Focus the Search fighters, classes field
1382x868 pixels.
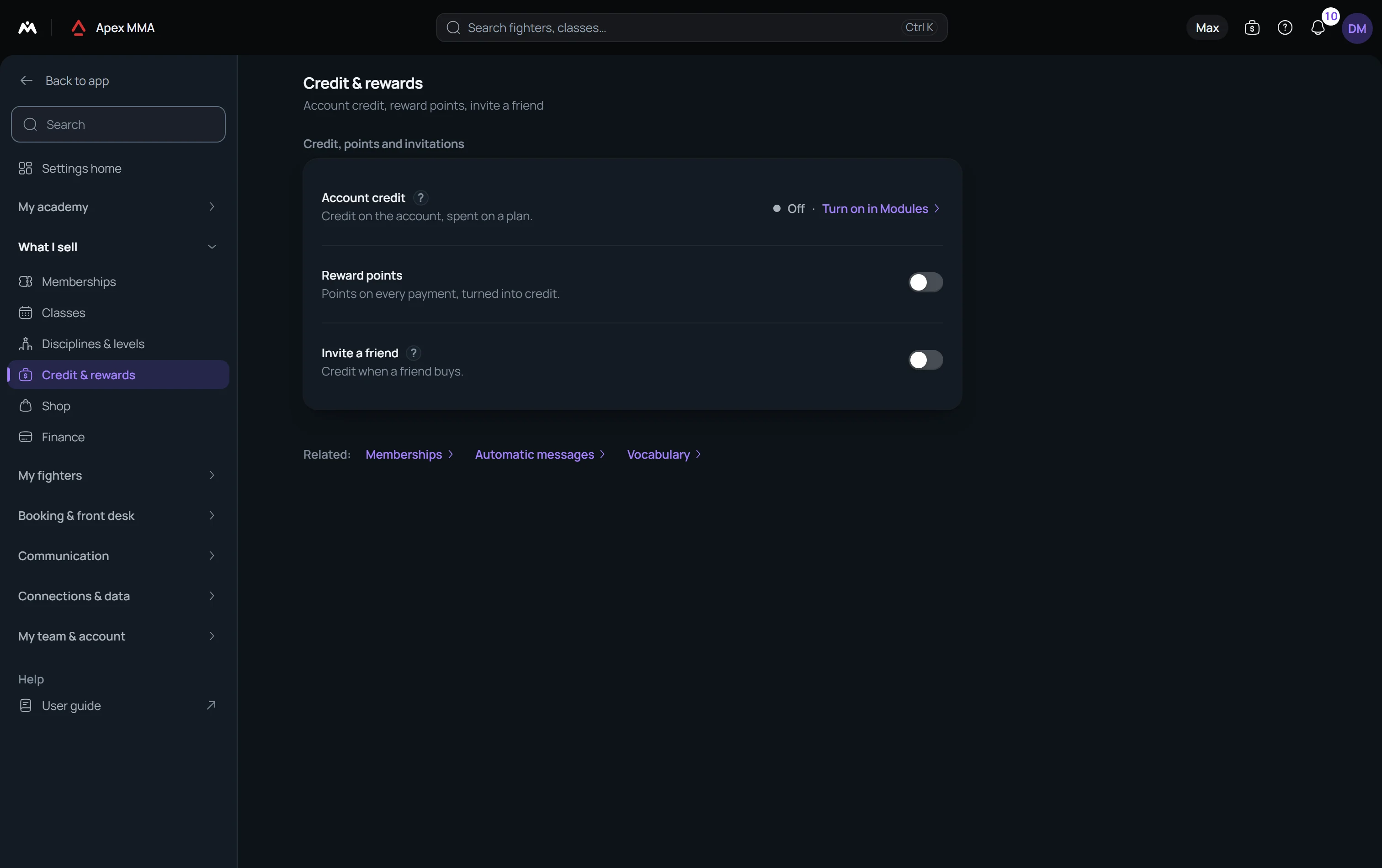pos(691,27)
